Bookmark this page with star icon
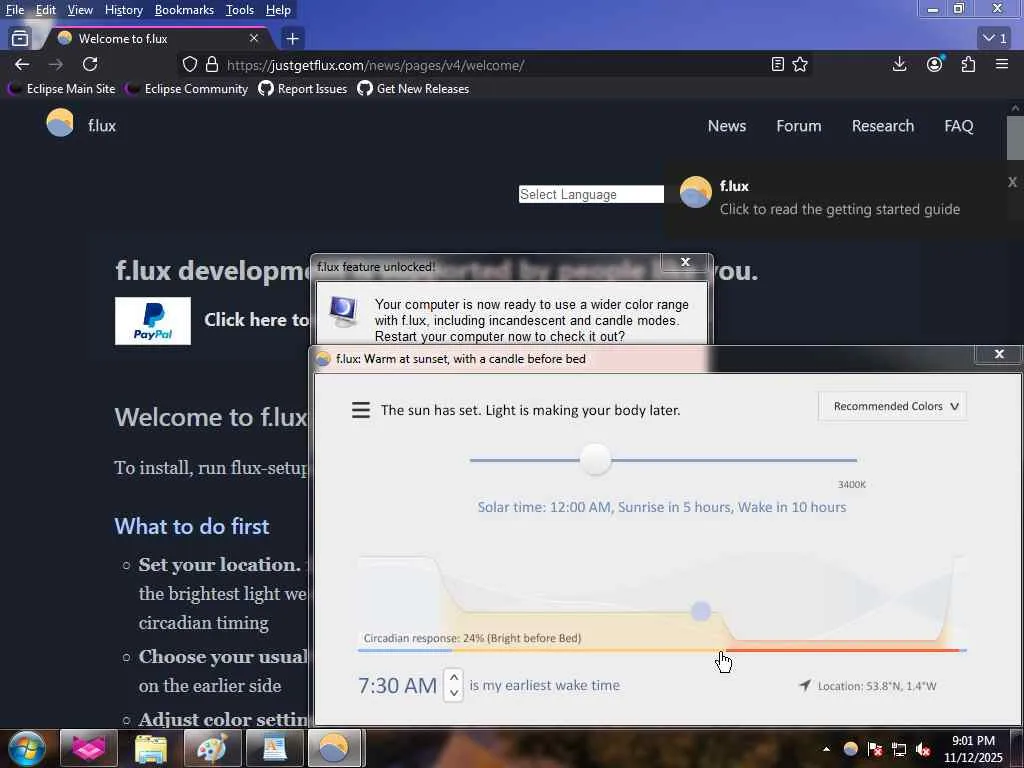The height and width of the screenshot is (768, 1024). [800, 65]
